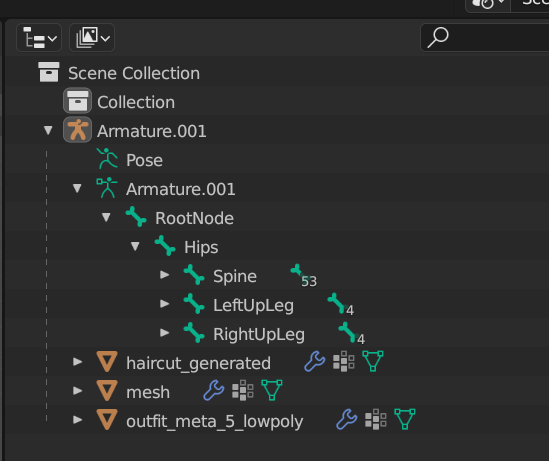Screen dimensions: 549x461
Task: Click the bone children icon showing 53
Action: click(x=304, y=276)
